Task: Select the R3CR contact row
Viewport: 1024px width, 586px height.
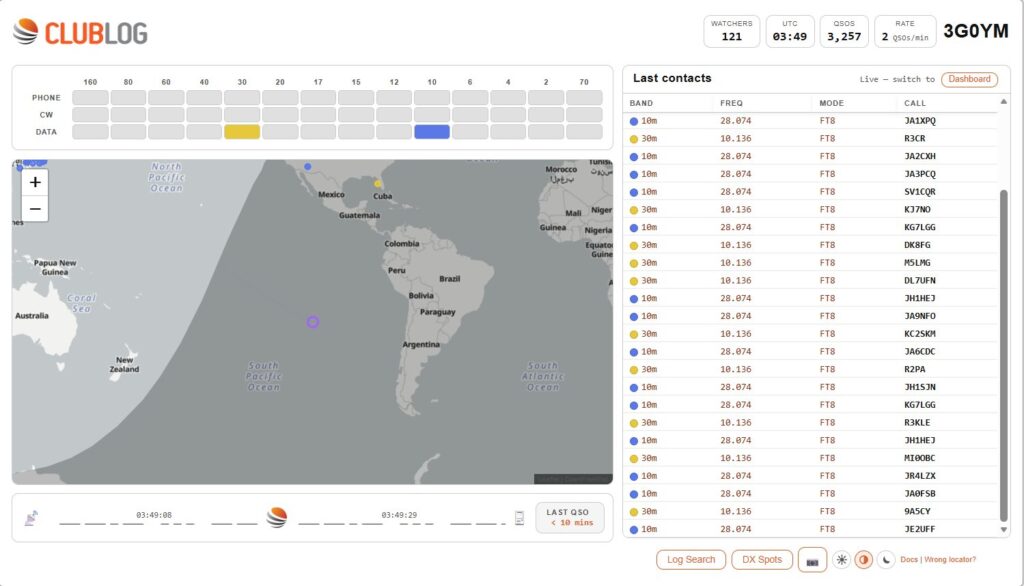Action: click(x=810, y=138)
